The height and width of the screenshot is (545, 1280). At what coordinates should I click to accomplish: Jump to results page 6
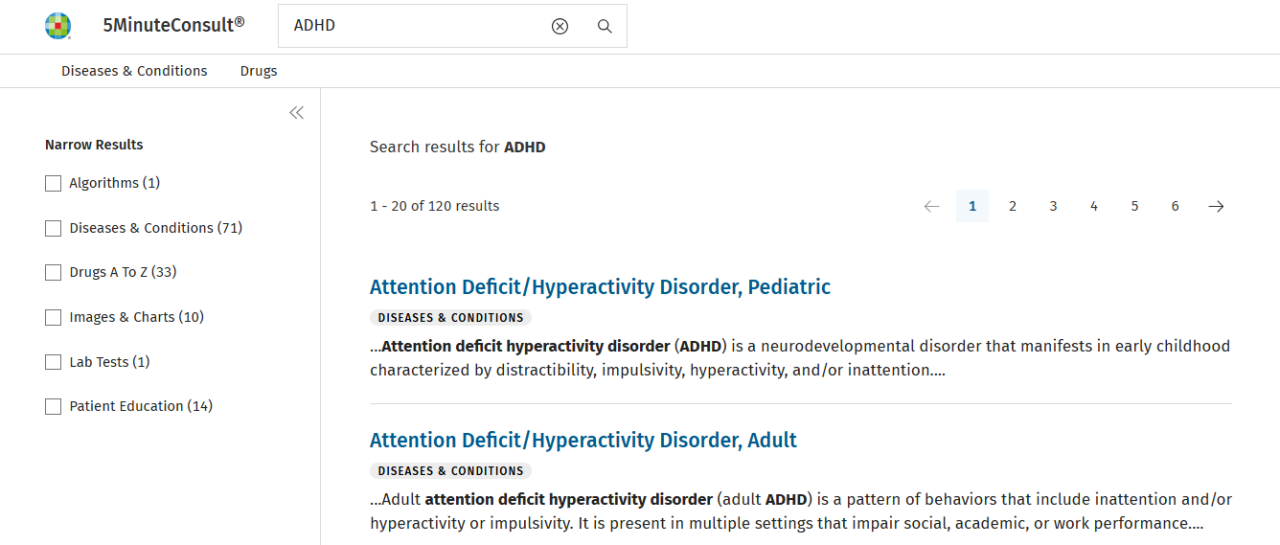[x=1175, y=206]
